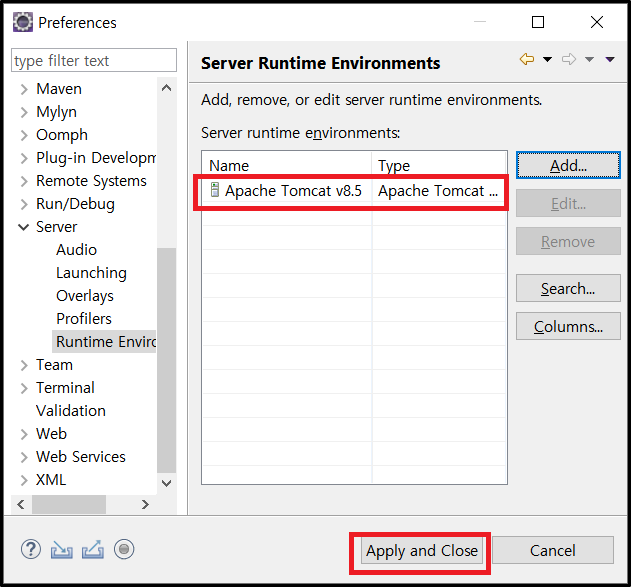The image size is (631, 587).
Task: Select the Apache Tomcat type cell
Action: (x=438, y=190)
